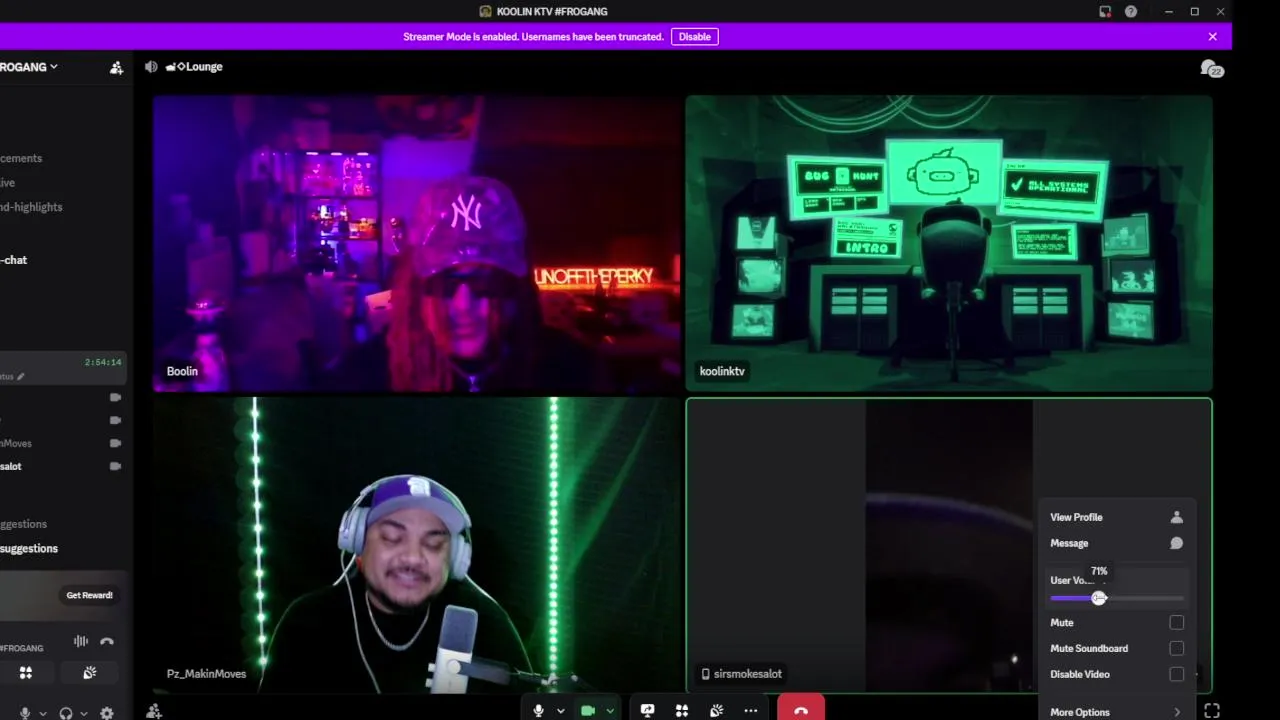Disconnect with the red hang-up button
Image resolution: width=1280 pixels, height=720 pixels.
tap(801, 708)
